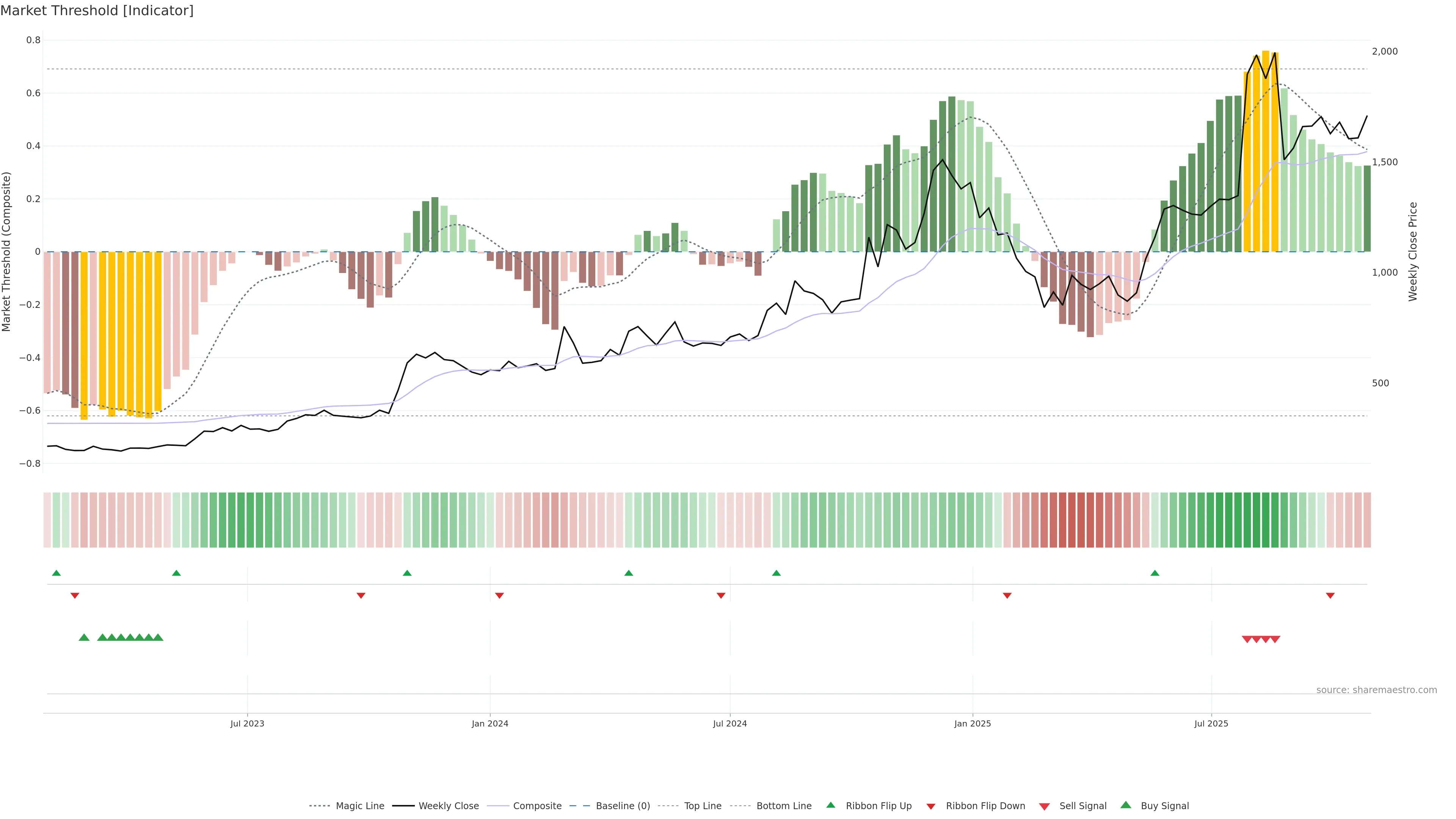
Task: Click the isolated first green buy signal triangle
Action: pos(84,637)
